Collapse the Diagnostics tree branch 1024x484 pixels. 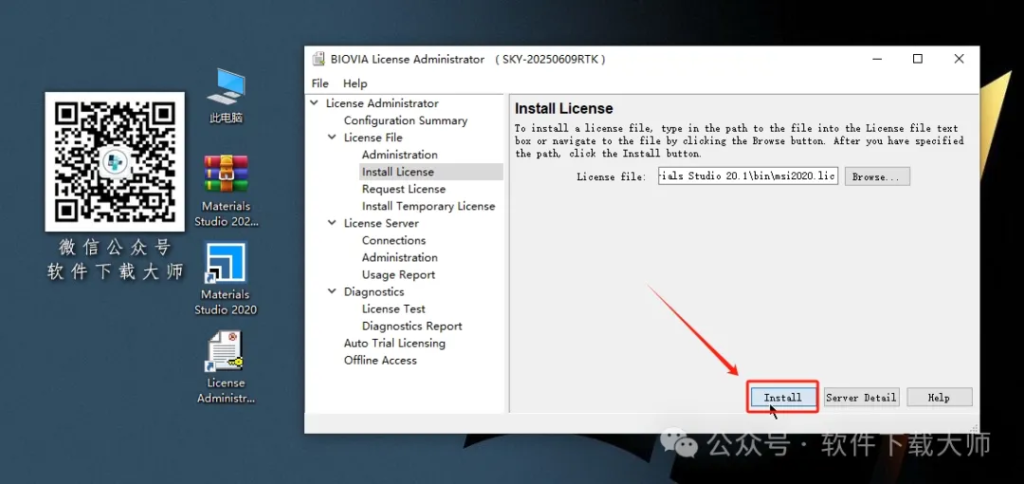click(x=333, y=292)
